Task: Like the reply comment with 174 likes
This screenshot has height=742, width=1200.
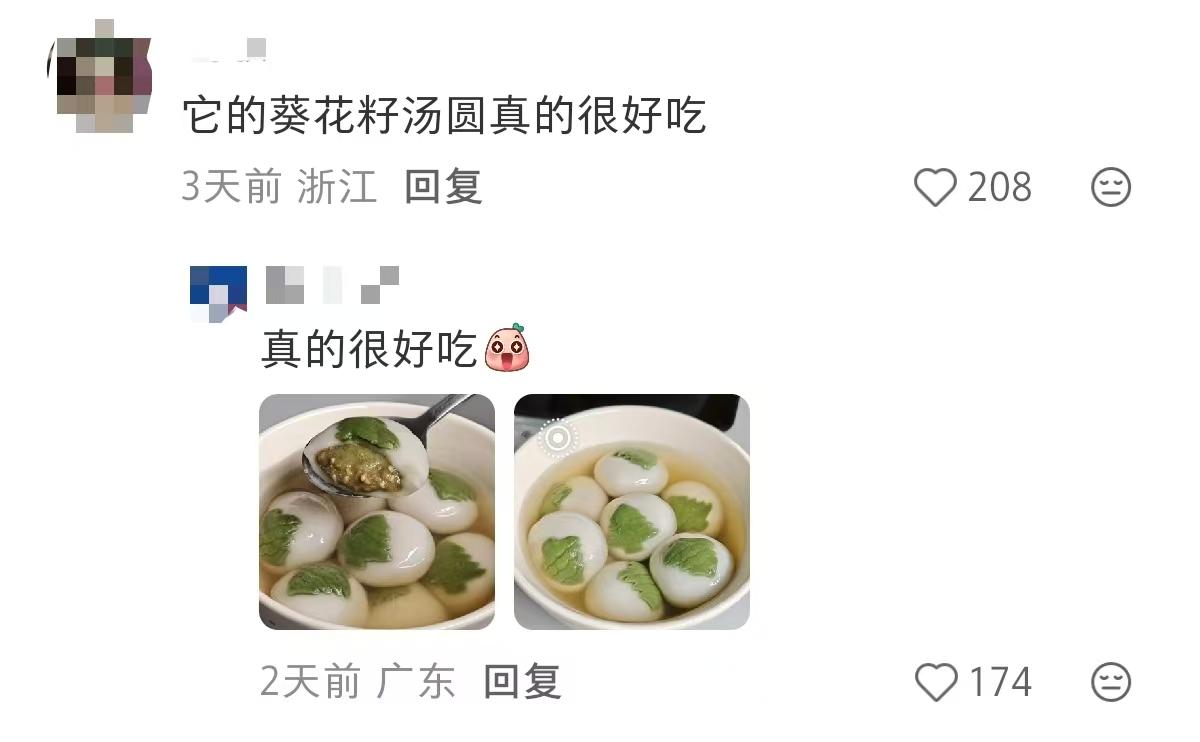Action: (936, 683)
